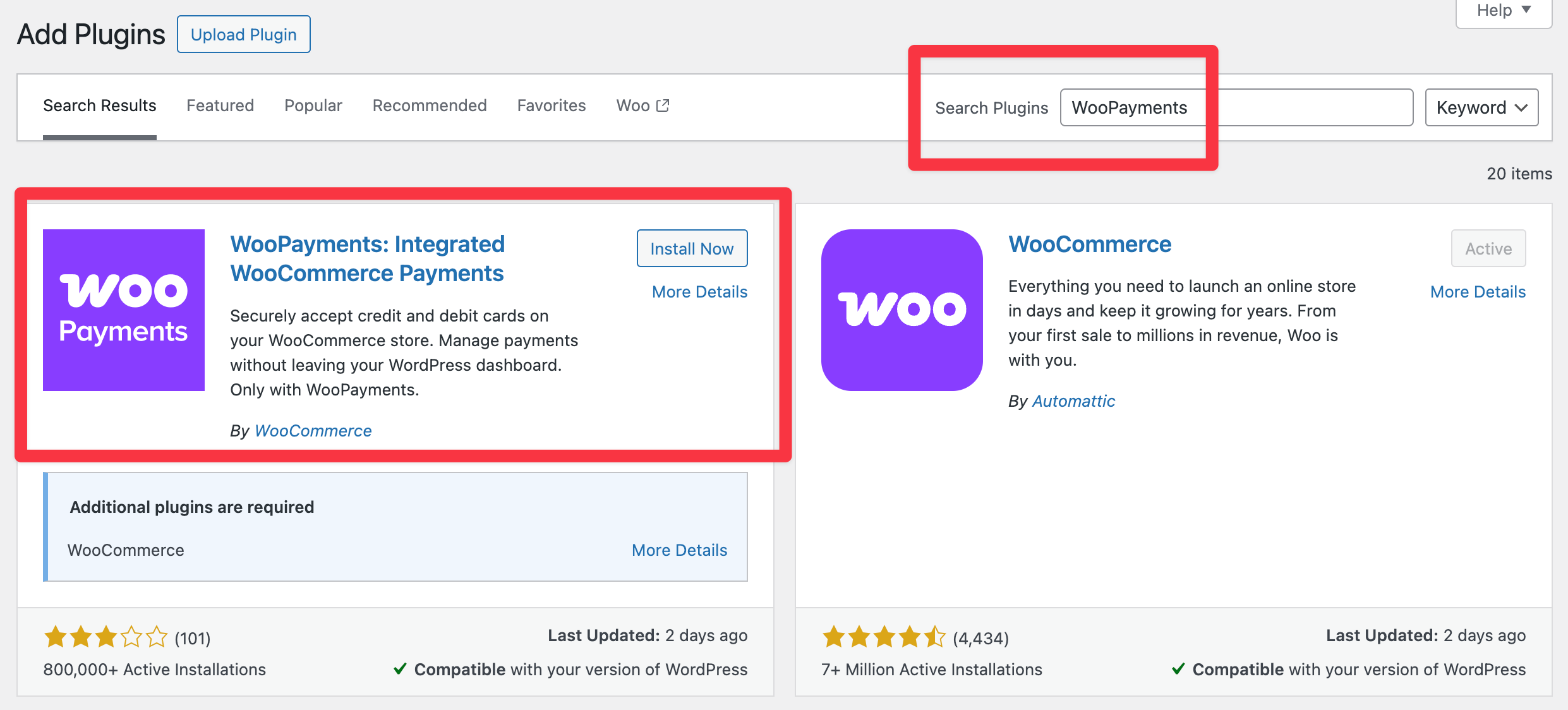Viewport: 1568px width, 710px height.
Task: Install Now for WooPayments
Action: pos(691,248)
